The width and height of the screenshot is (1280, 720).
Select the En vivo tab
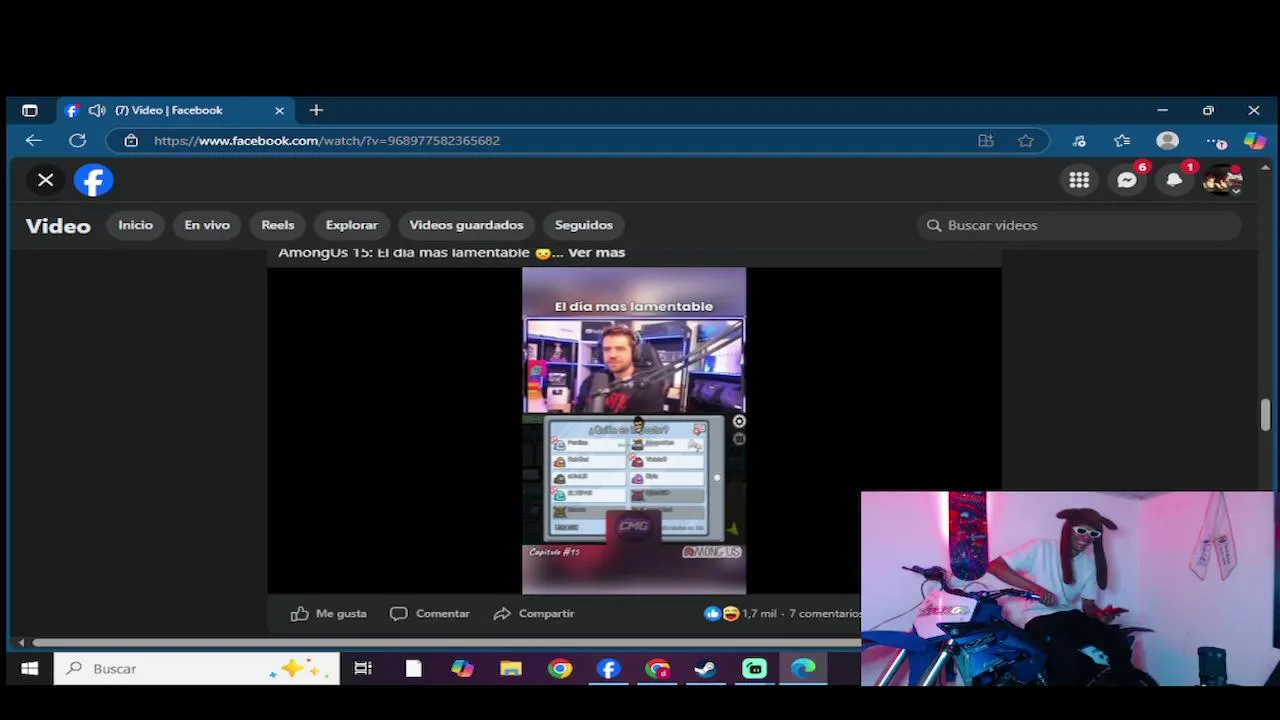coord(207,225)
